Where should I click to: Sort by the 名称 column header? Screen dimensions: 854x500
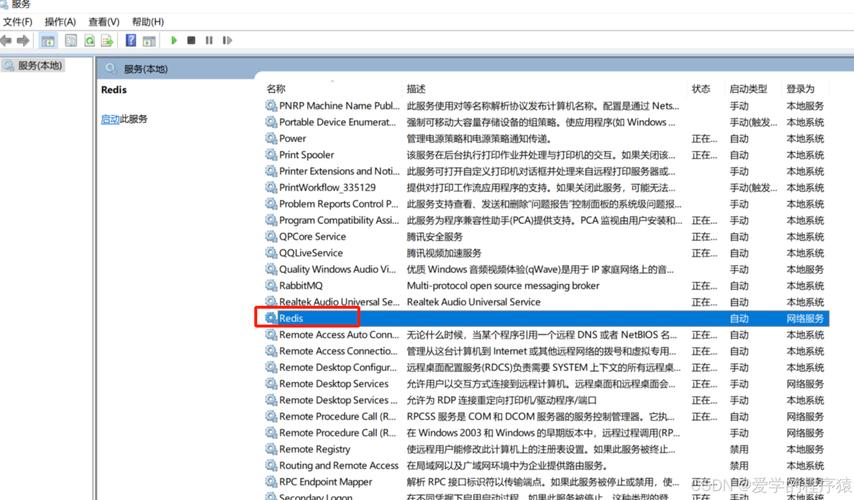click(x=276, y=89)
